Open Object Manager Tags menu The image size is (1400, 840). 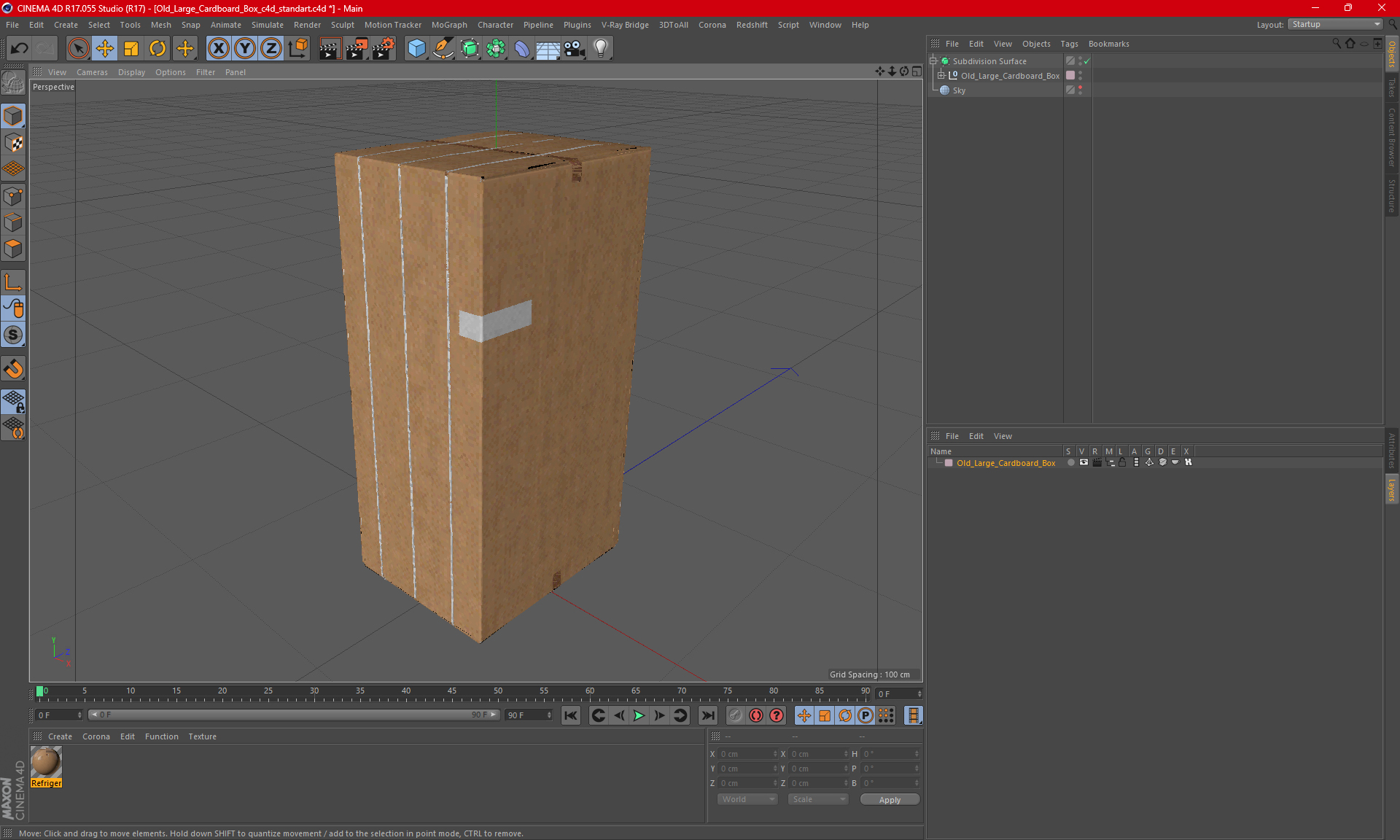tap(1069, 44)
